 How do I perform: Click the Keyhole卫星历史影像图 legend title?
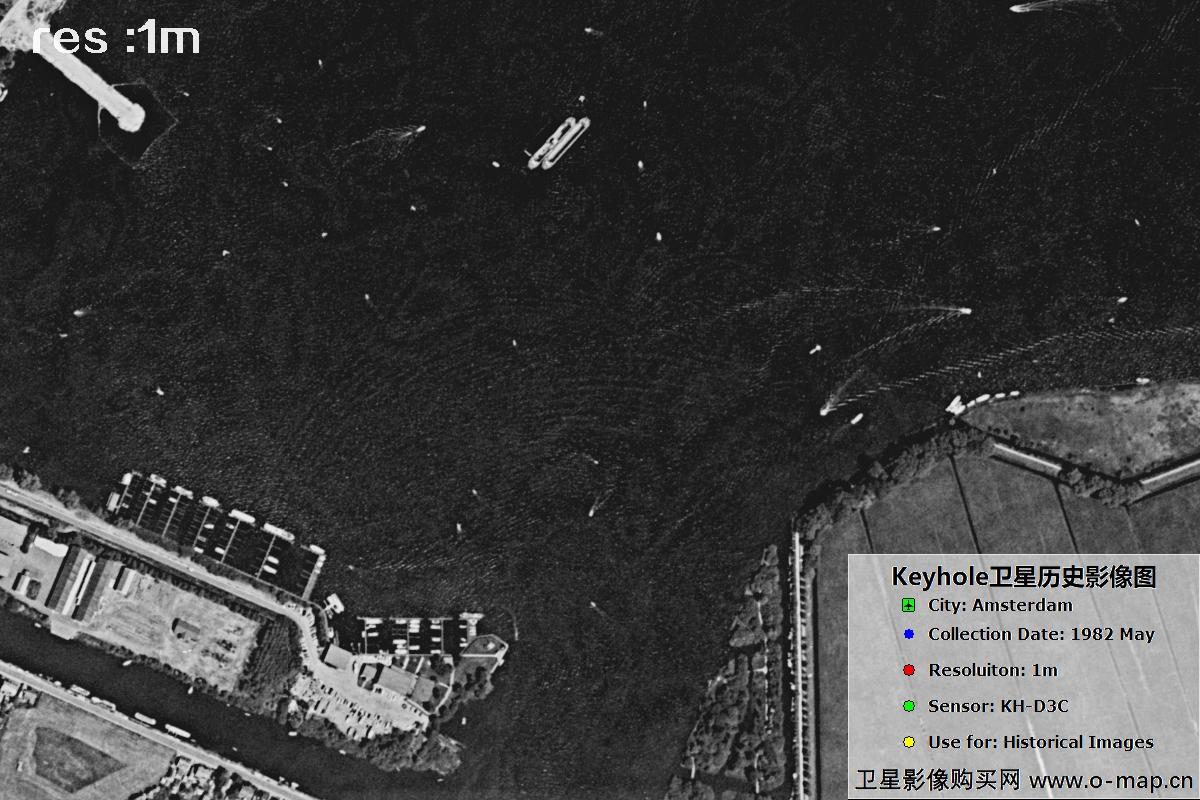pos(1023,577)
